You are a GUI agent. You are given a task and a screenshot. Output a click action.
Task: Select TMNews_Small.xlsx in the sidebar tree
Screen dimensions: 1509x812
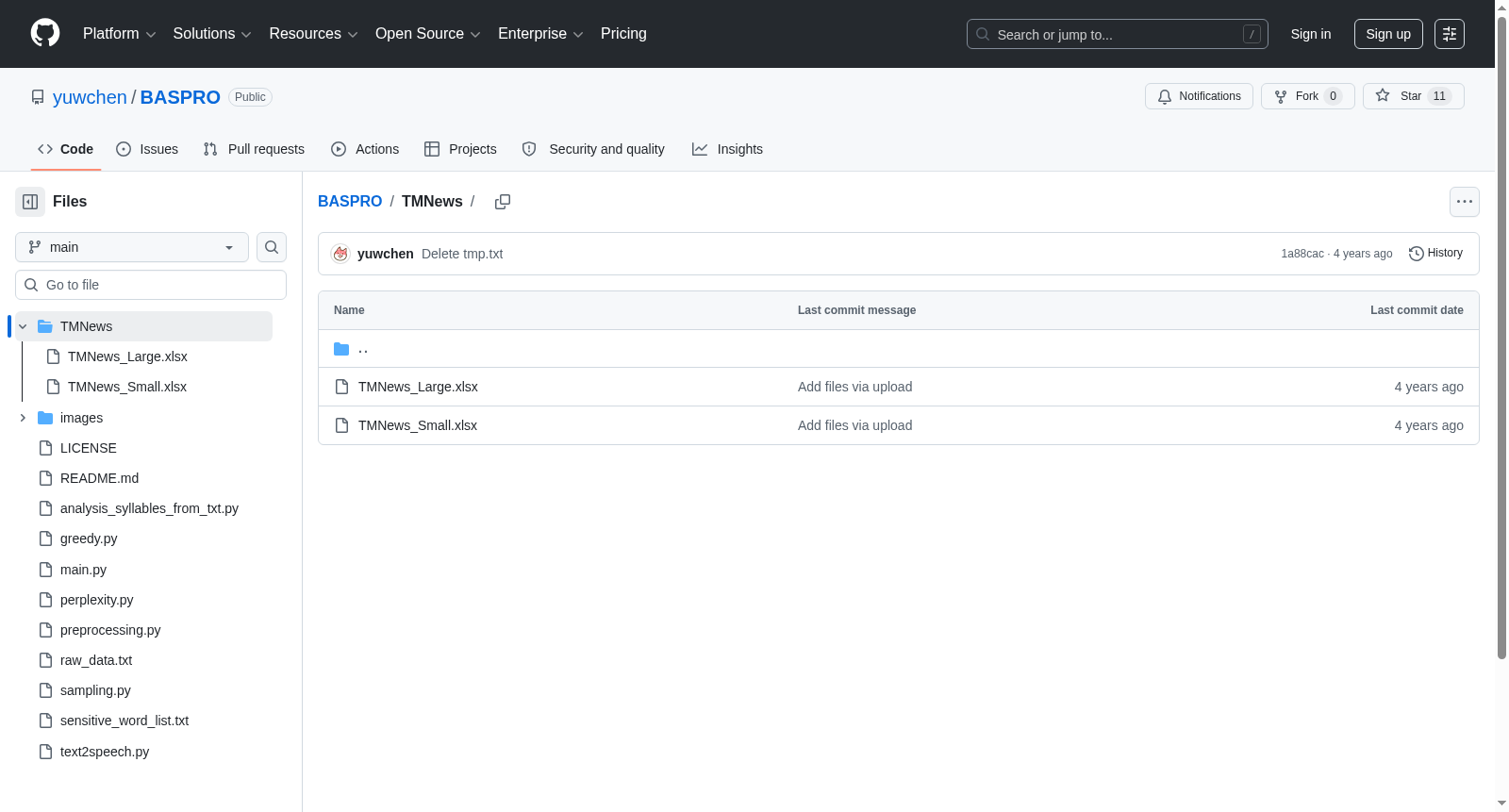[x=127, y=387]
